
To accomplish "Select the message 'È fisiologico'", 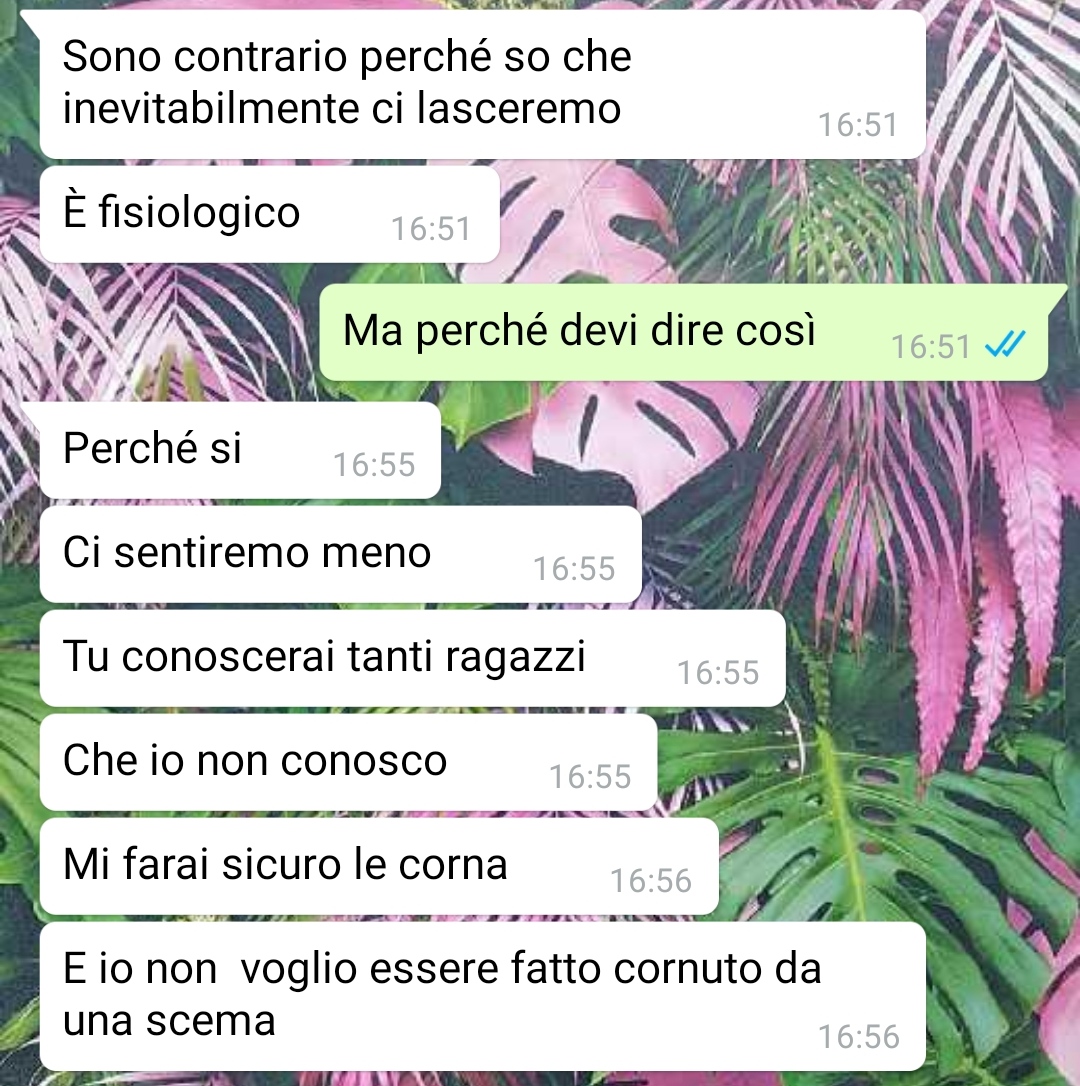I will (269, 215).
